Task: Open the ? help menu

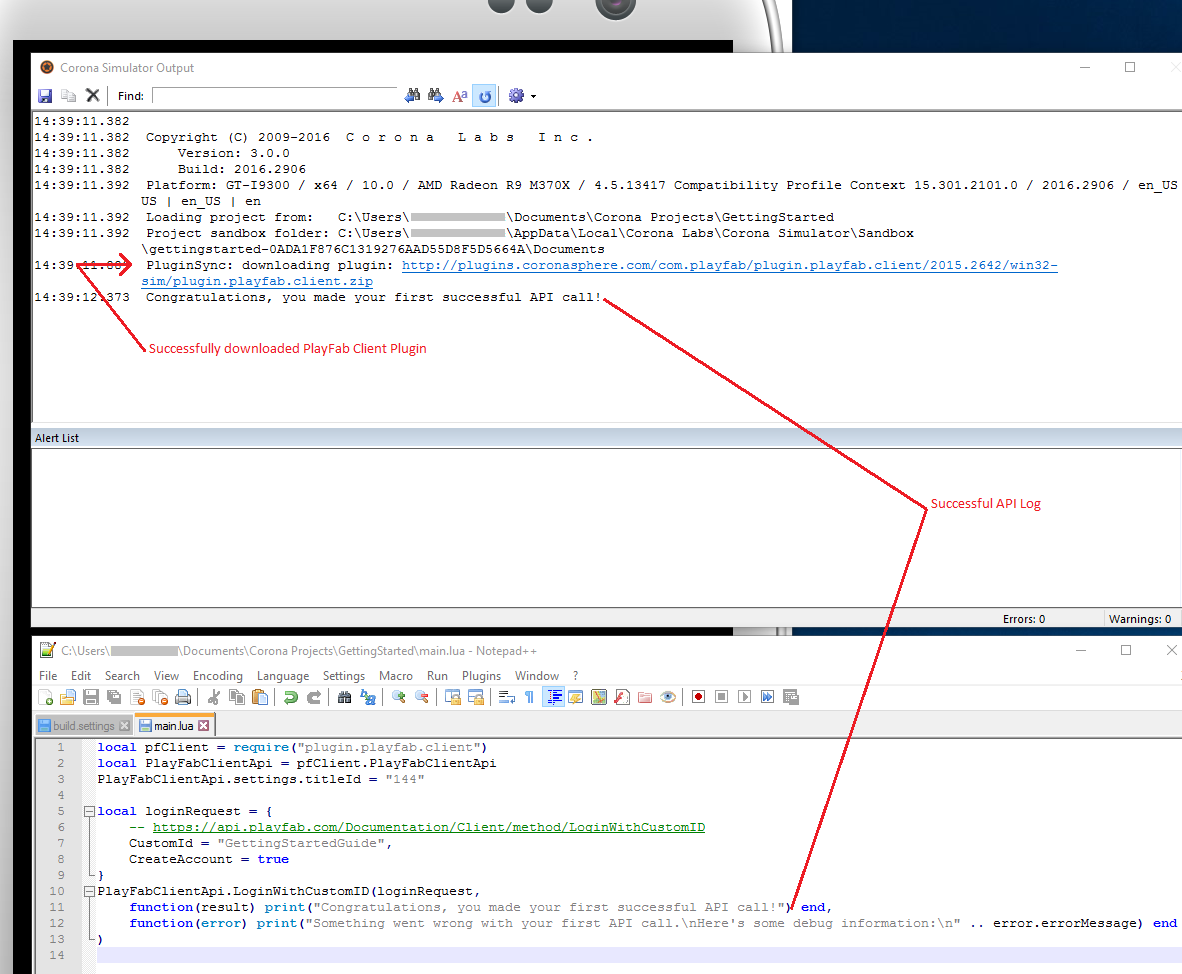Action: (576, 675)
